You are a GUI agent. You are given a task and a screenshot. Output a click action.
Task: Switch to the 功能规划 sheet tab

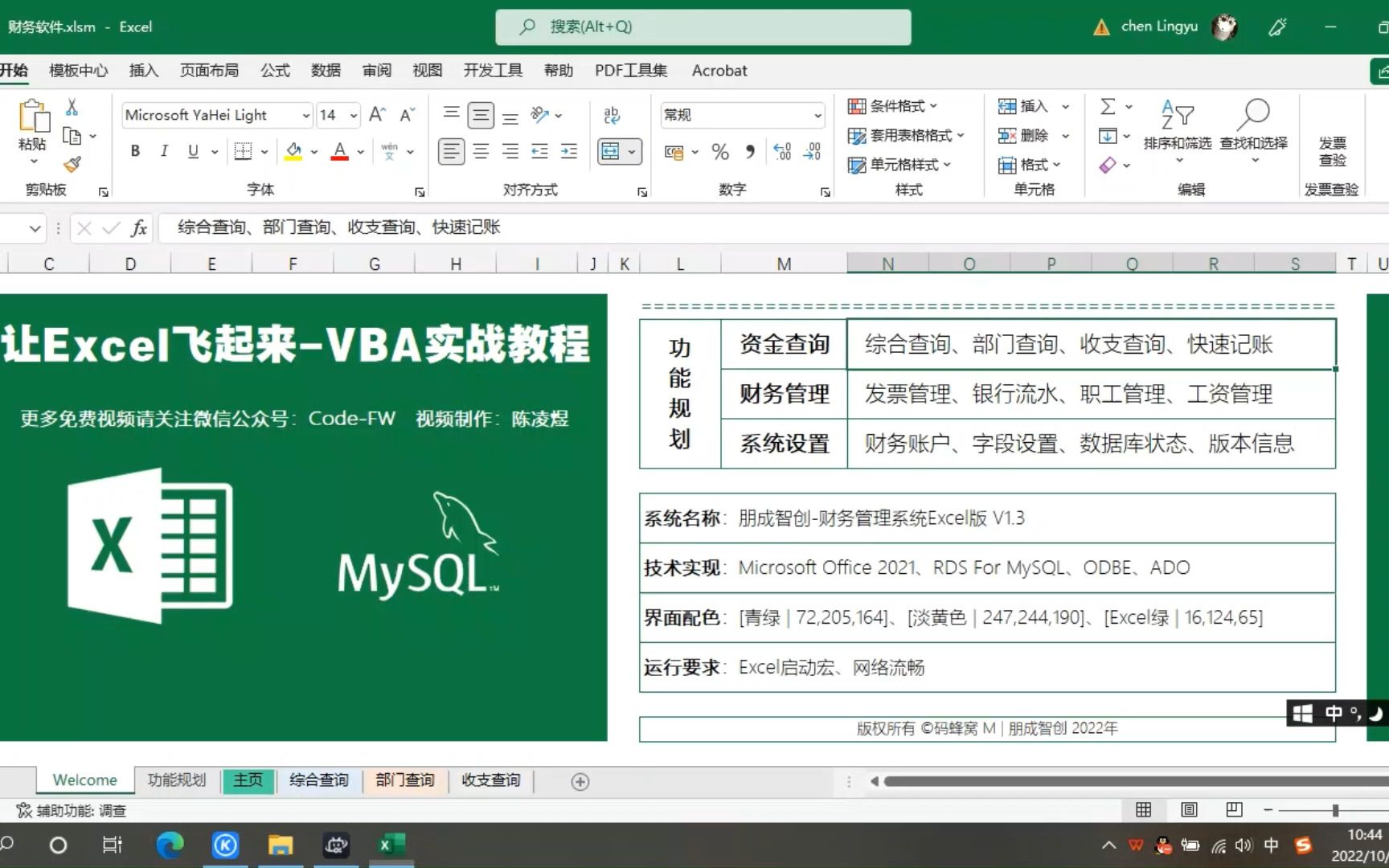[177, 780]
